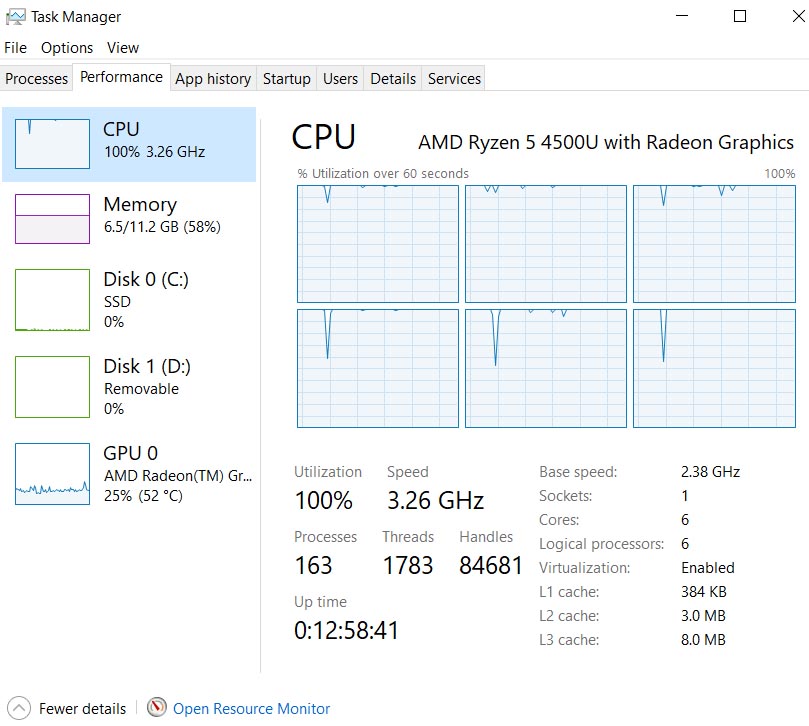Screen dimensions: 809x726
Task: Select Disk 0 (C:) SSD entry
Action: coord(130,300)
